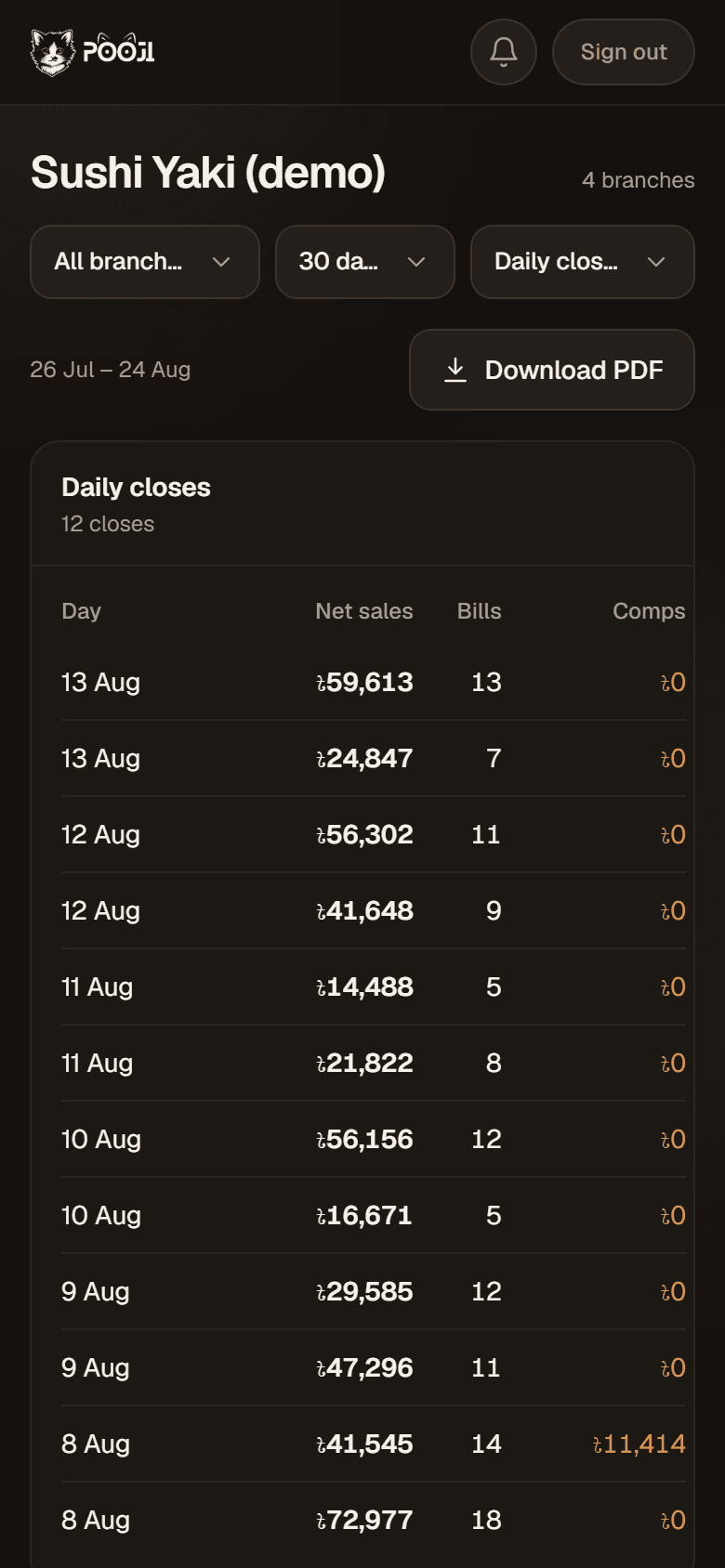This screenshot has height=1568, width=725.
Task: Click zero comps in the 56,302 row
Action: coord(673,835)
